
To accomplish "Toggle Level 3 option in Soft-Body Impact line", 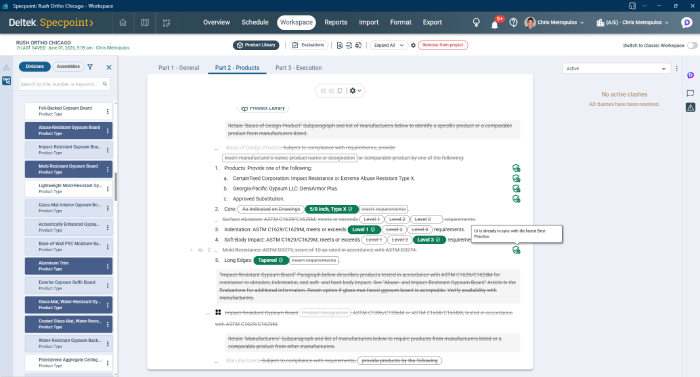I will (429, 240).
